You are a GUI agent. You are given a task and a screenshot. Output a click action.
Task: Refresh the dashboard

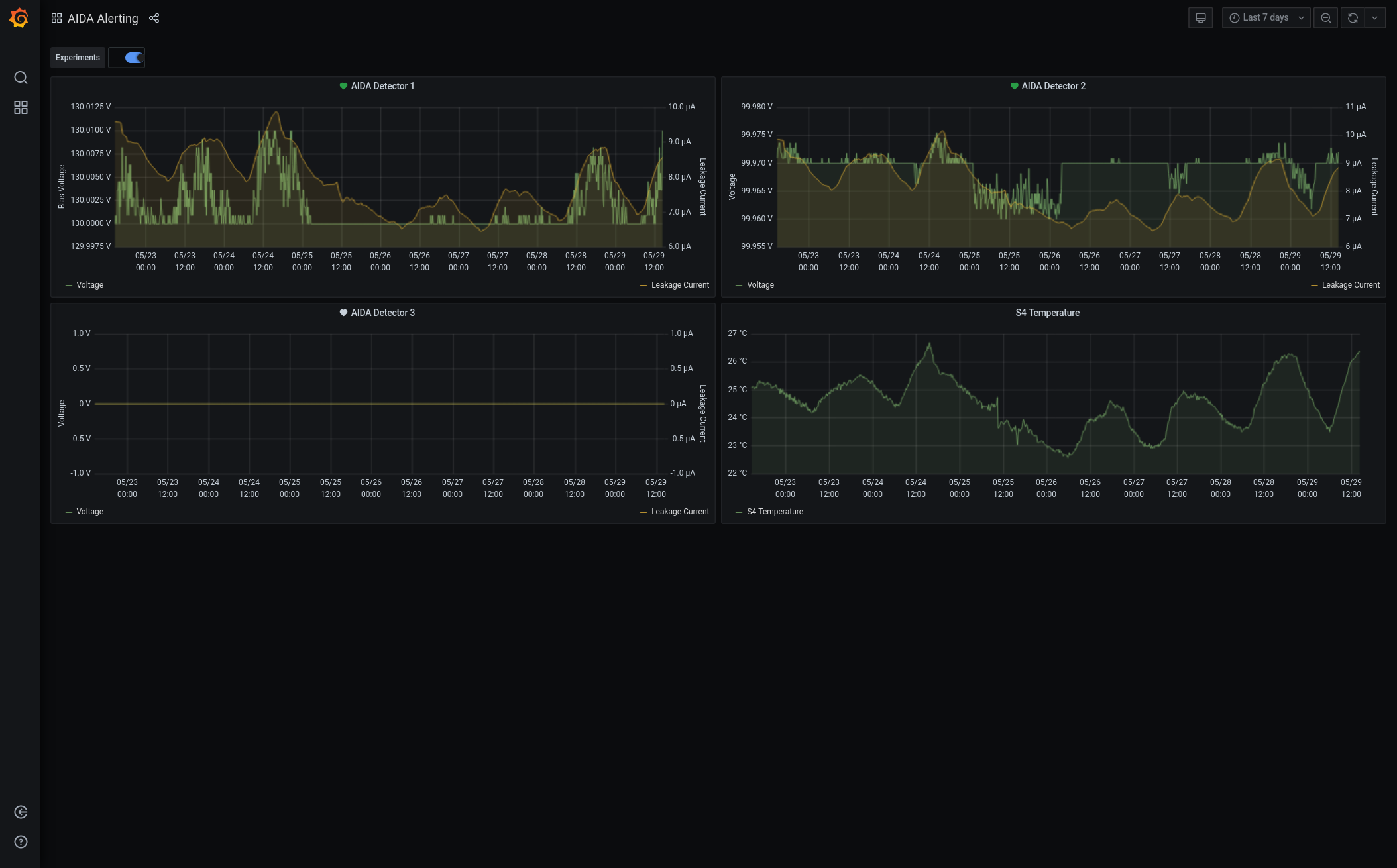1353,18
